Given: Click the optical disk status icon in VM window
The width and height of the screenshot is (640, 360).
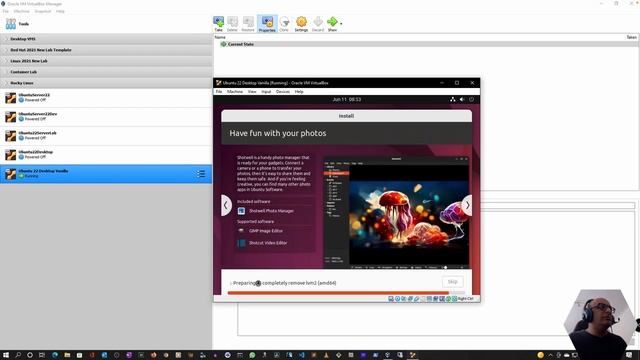Looking at the screenshot, I should [x=397, y=299].
